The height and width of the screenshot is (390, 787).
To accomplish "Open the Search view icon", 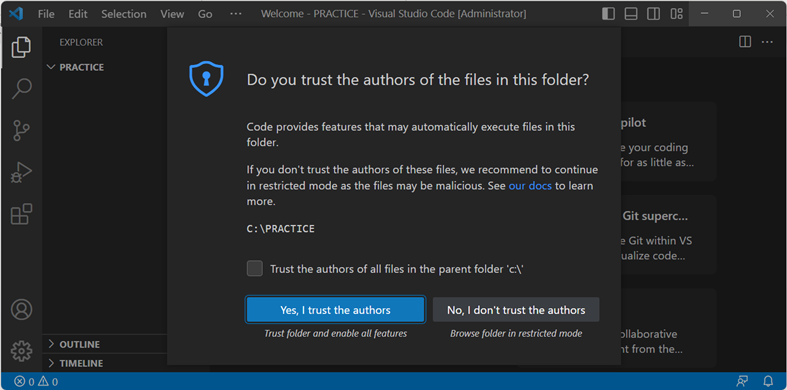I will pyautogui.click(x=21, y=89).
